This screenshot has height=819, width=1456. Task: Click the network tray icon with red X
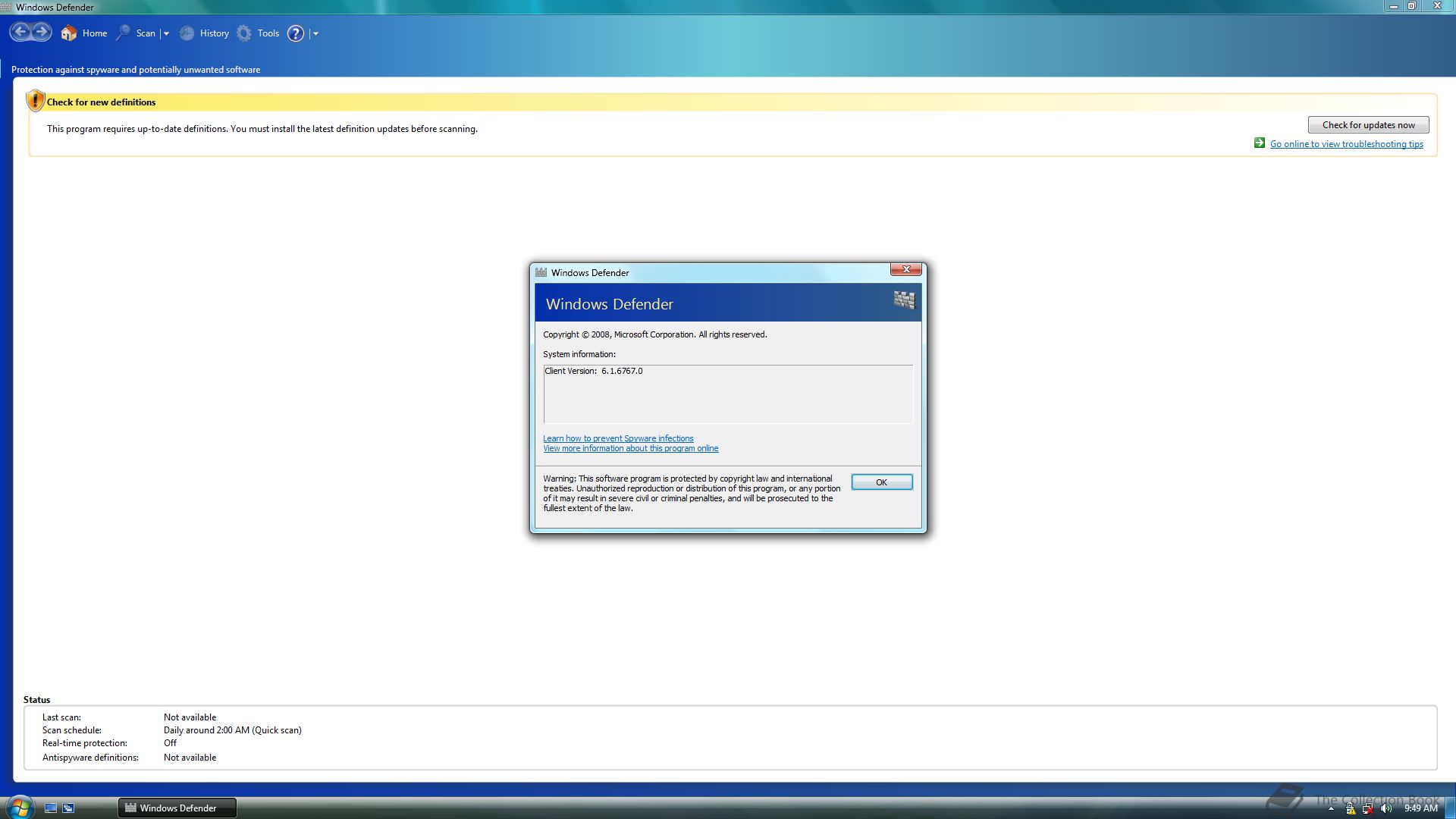point(1368,808)
